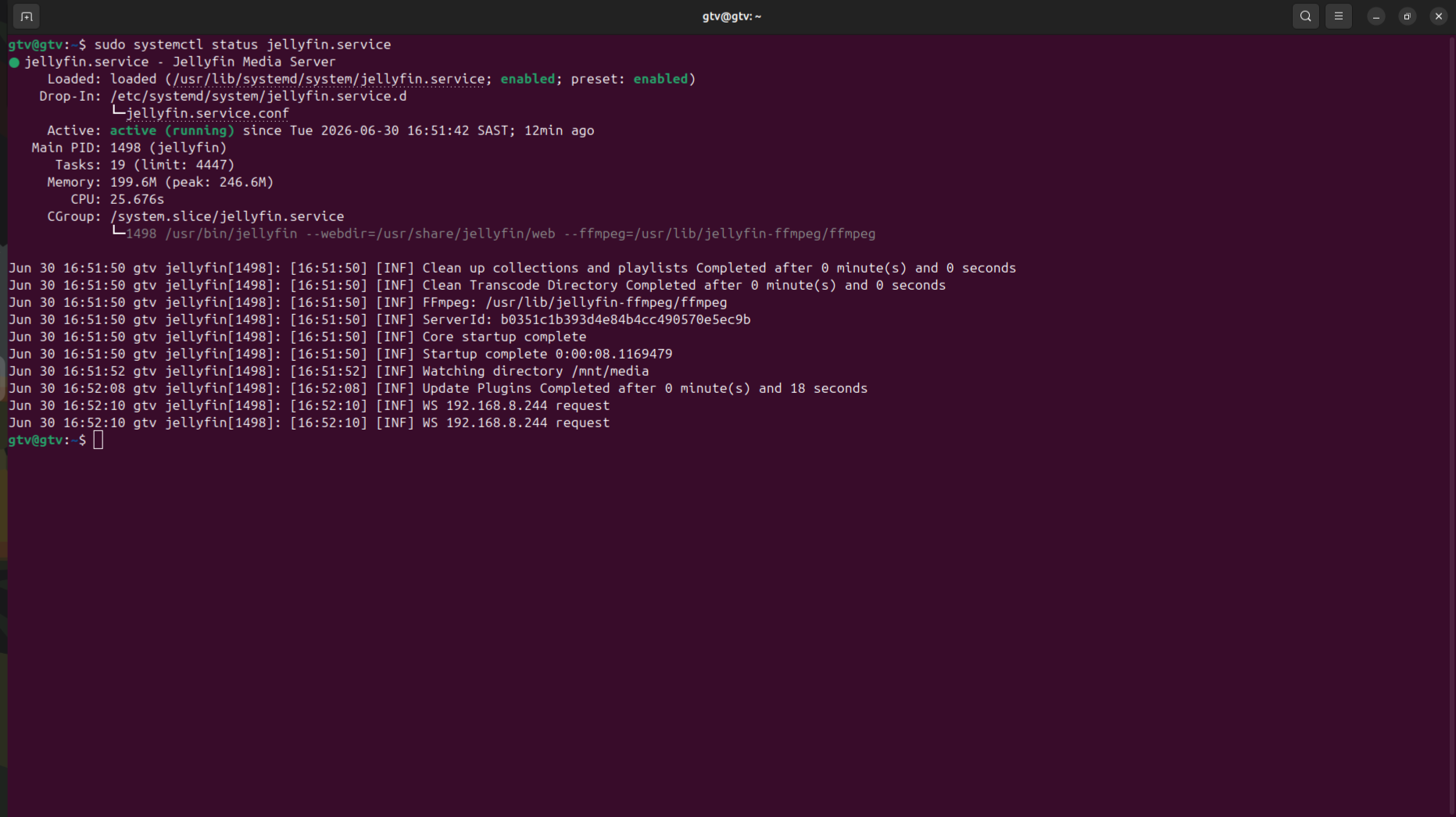Click the 'preset: enabled' text
The height and width of the screenshot is (817, 1456).
click(x=629, y=79)
